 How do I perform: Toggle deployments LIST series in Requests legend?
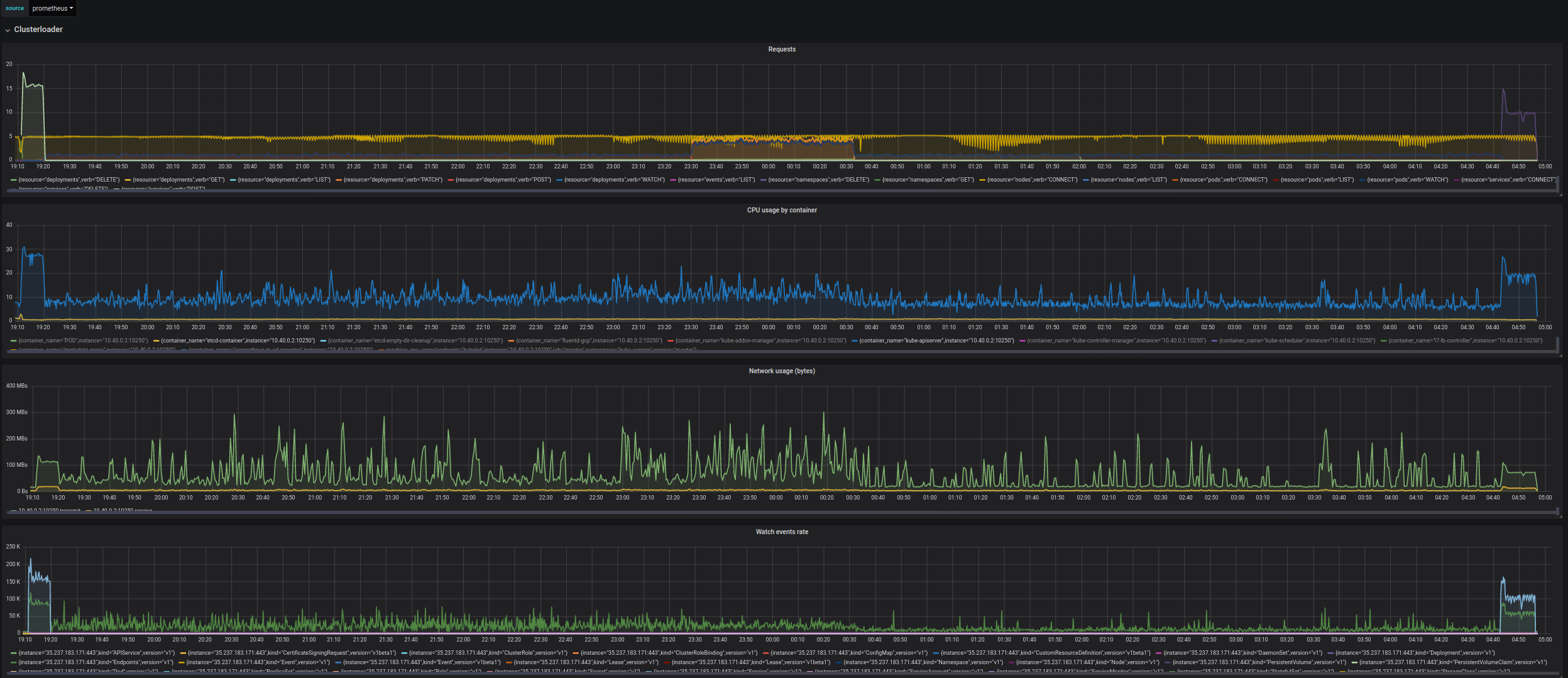pyautogui.click(x=284, y=180)
